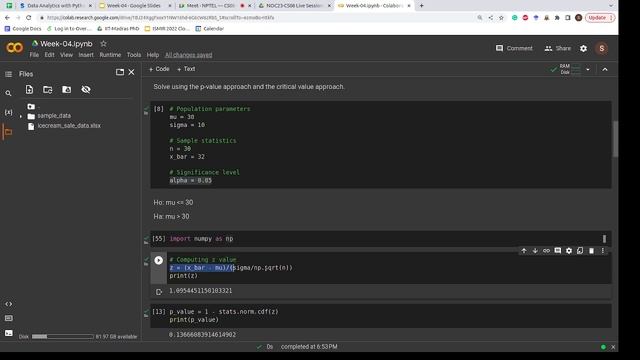Open the Comment panel

[x=514, y=48]
